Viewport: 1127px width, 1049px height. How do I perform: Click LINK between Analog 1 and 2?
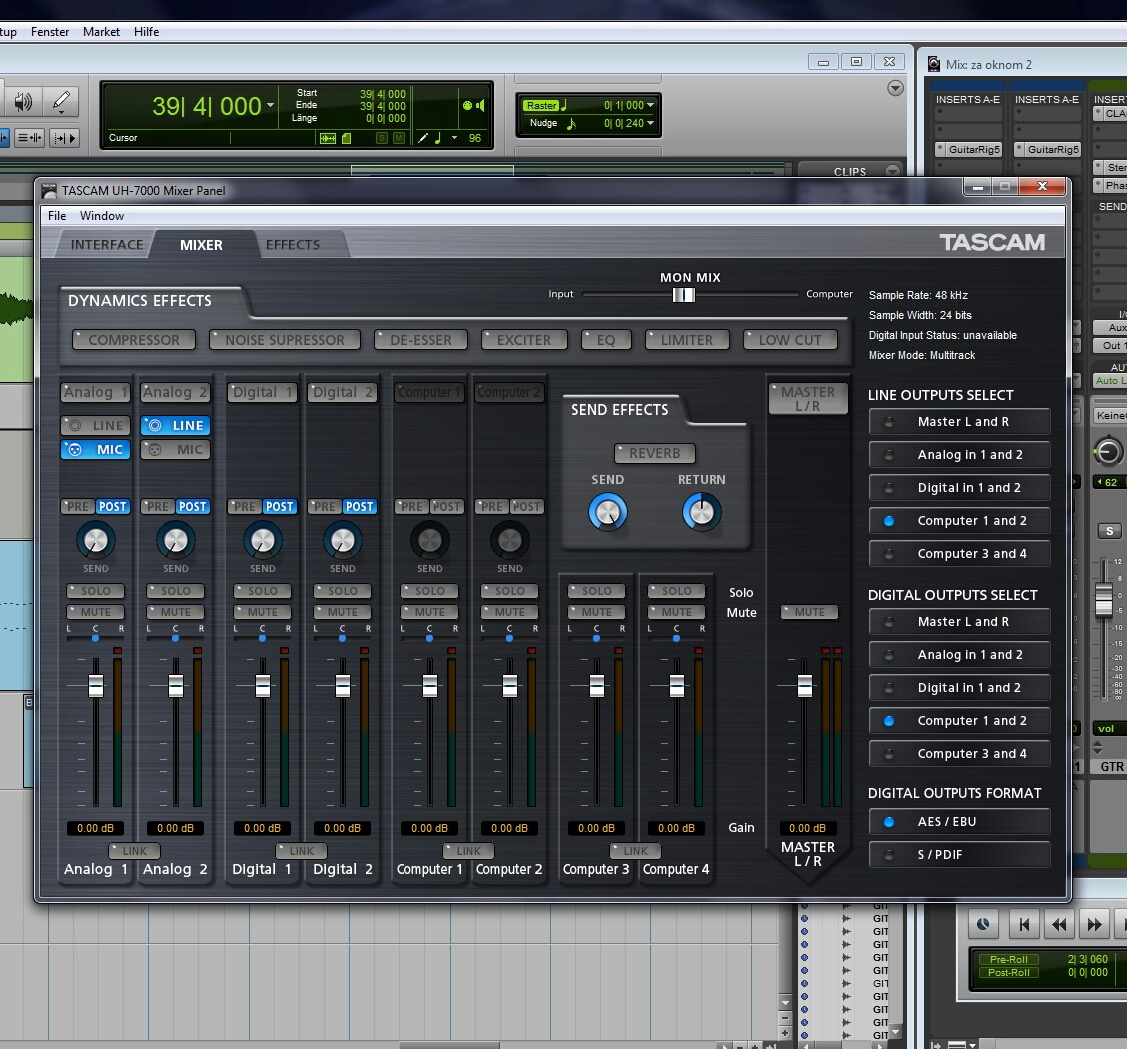[x=134, y=851]
